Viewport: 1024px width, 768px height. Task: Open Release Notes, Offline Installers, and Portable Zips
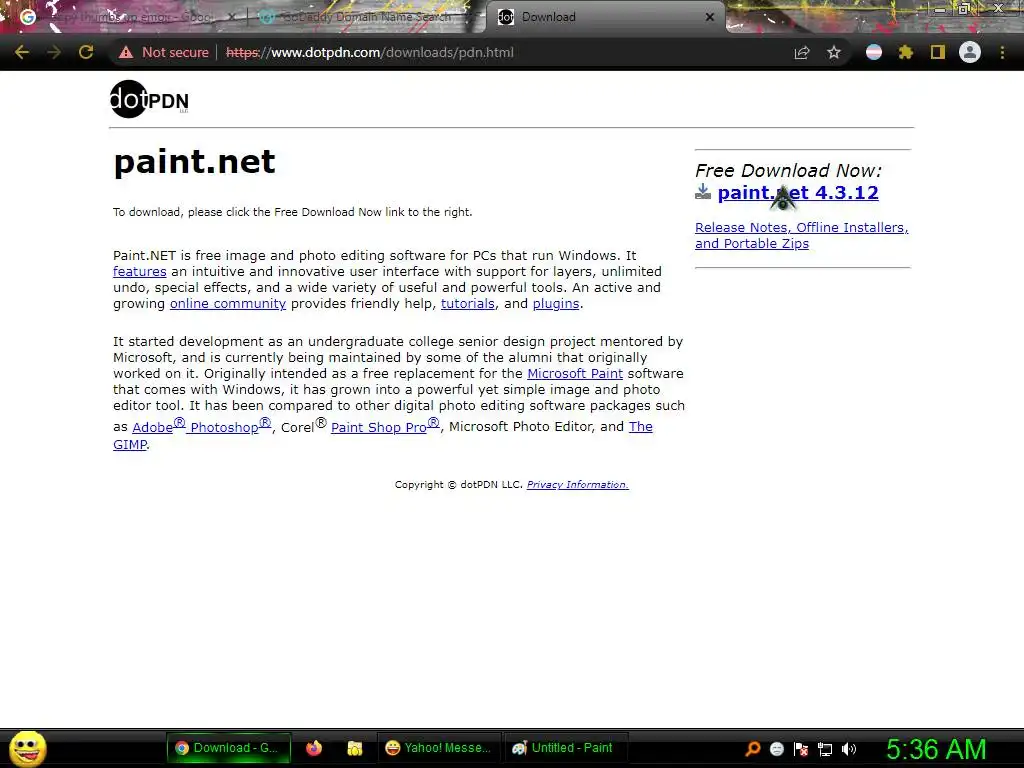(x=801, y=235)
